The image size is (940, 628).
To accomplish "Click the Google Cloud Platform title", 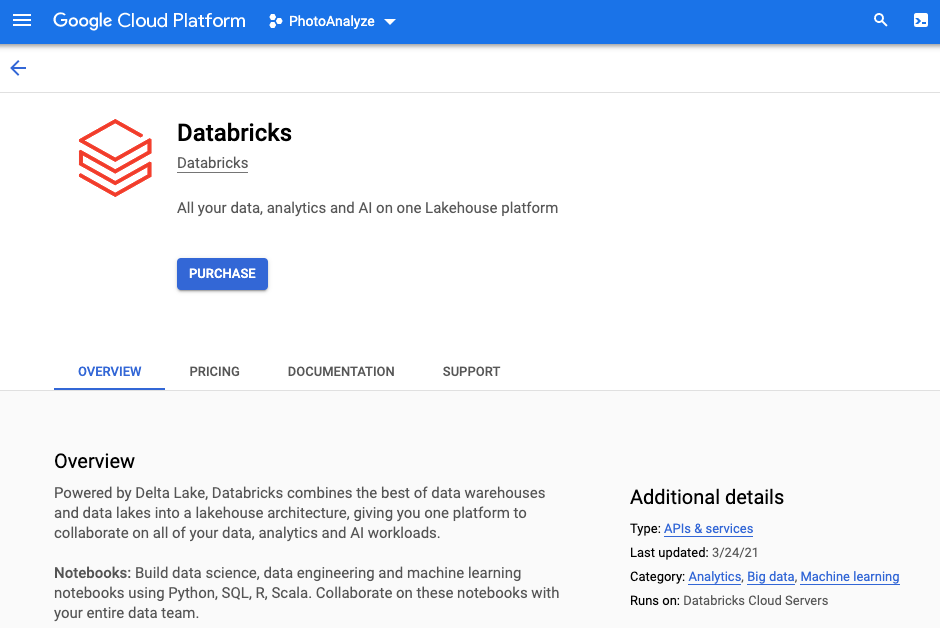I will (149, 20).
